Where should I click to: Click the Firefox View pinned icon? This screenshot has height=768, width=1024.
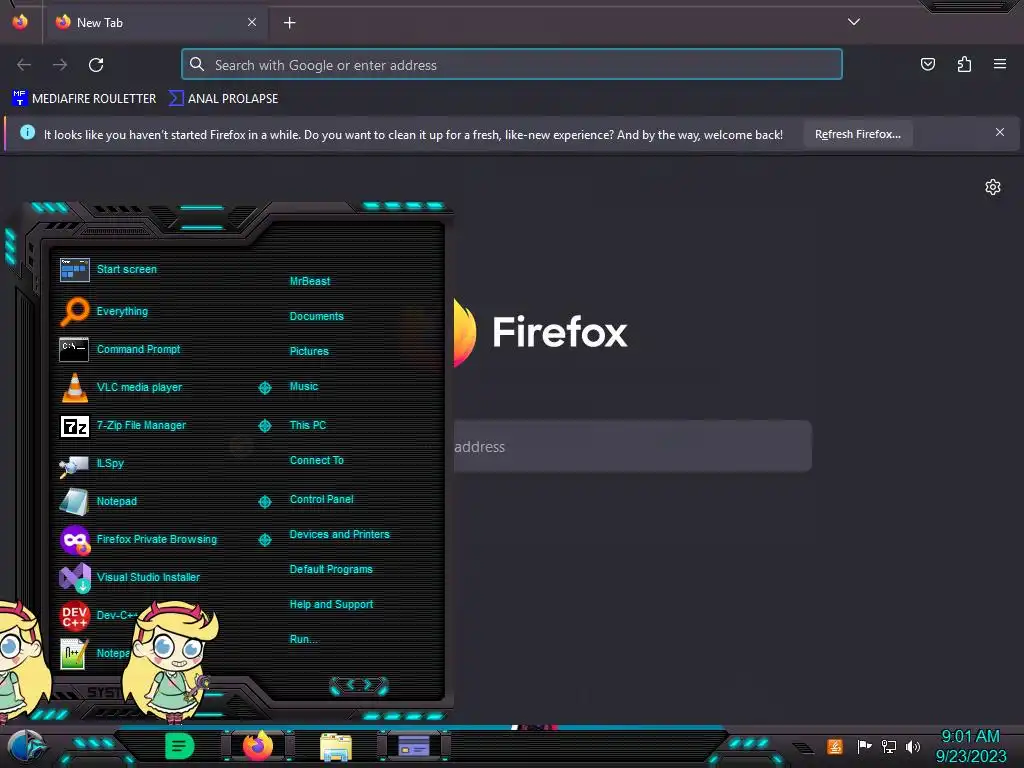click(x=20, y=22)
